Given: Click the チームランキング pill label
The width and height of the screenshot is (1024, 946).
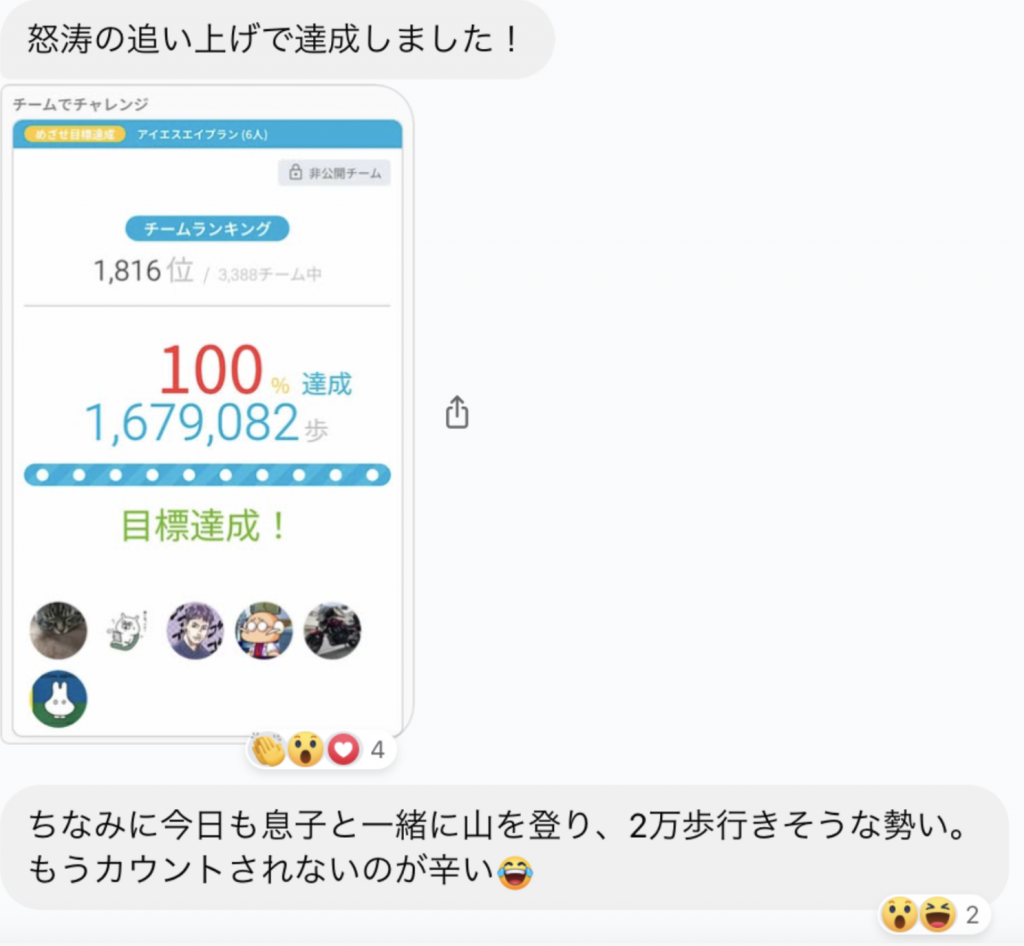Looking at the screenshot, I should (207, 229).
